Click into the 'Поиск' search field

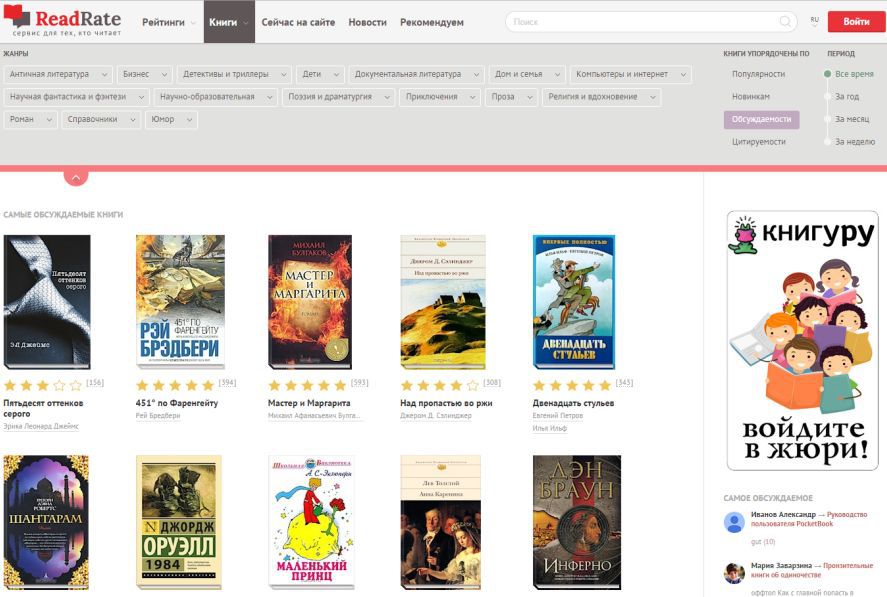pos(640,22)
